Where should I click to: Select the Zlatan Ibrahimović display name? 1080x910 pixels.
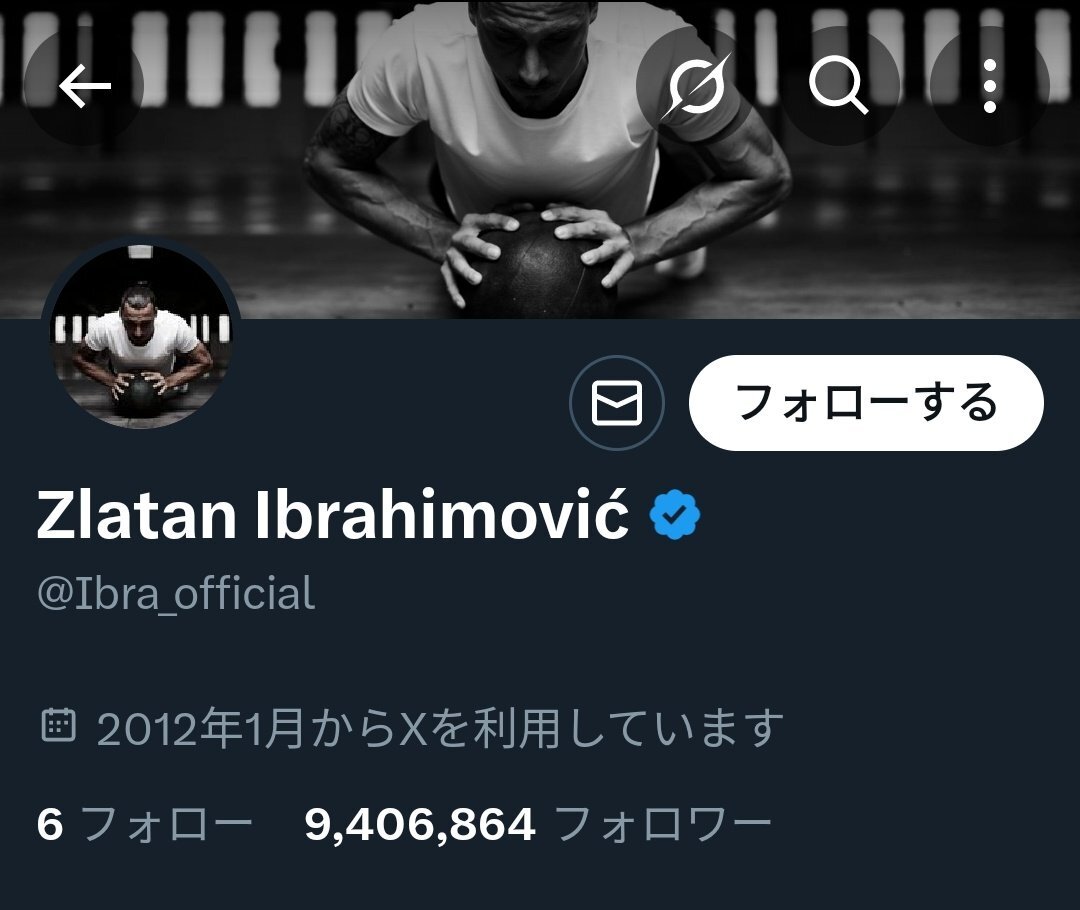click(x=333, y=515)
